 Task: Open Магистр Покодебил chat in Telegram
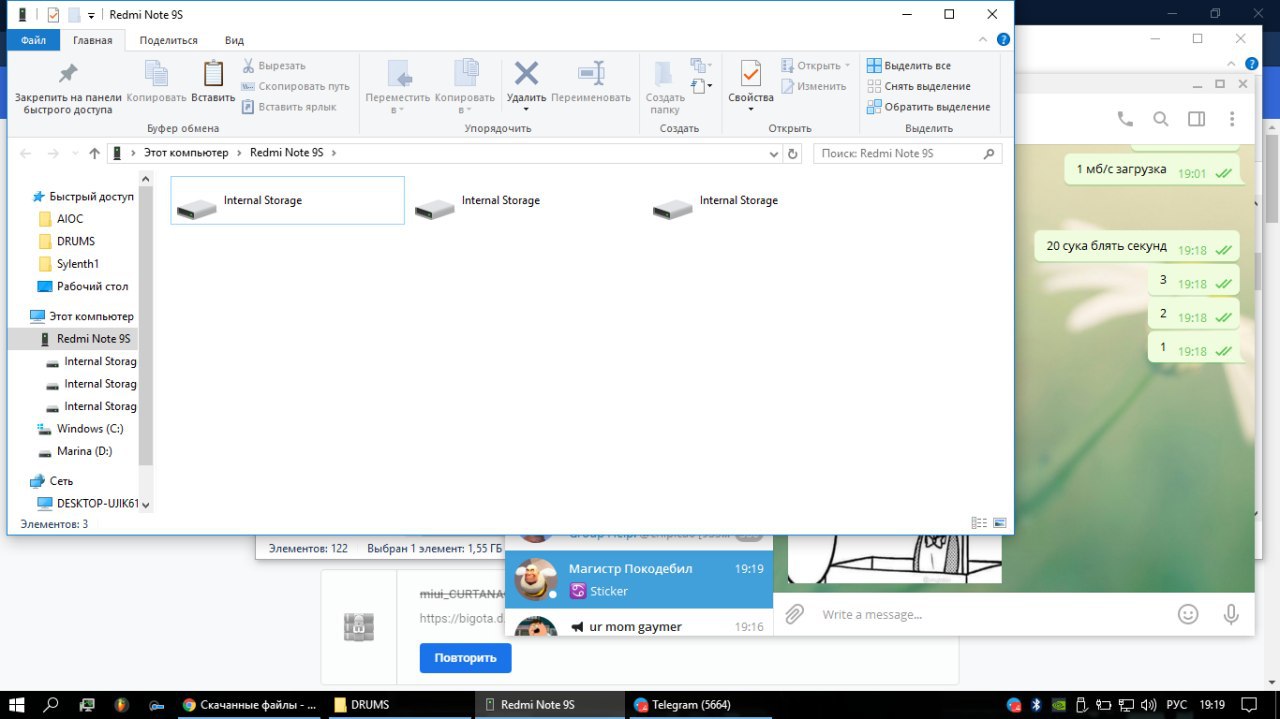[639, 579]
